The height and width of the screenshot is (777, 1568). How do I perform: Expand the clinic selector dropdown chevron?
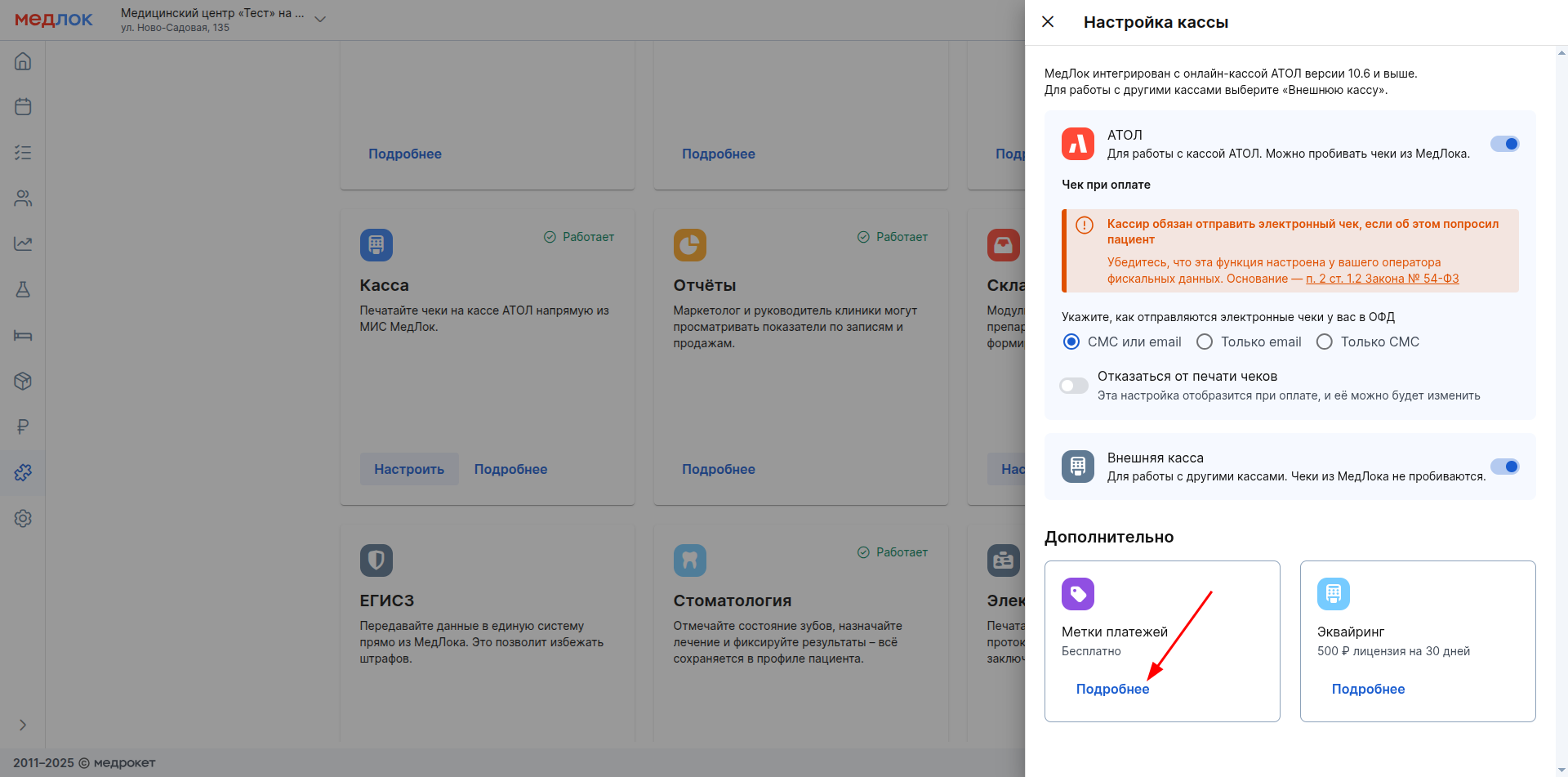[320, 20]
